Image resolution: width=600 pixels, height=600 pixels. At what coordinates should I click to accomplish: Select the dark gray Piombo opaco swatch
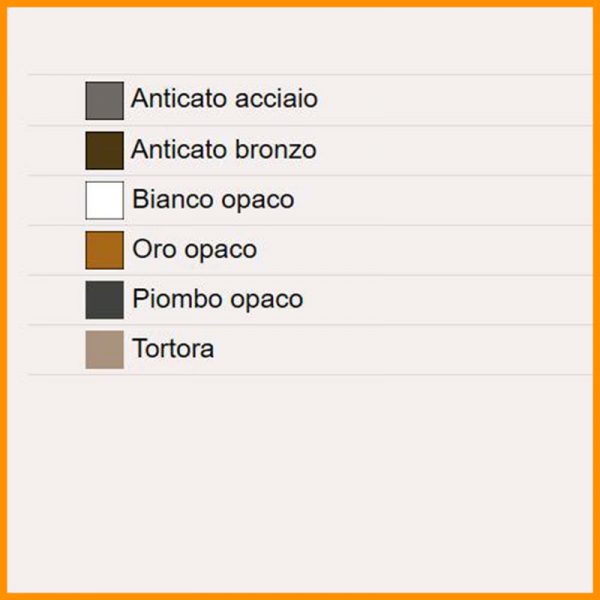pos(104,300)
